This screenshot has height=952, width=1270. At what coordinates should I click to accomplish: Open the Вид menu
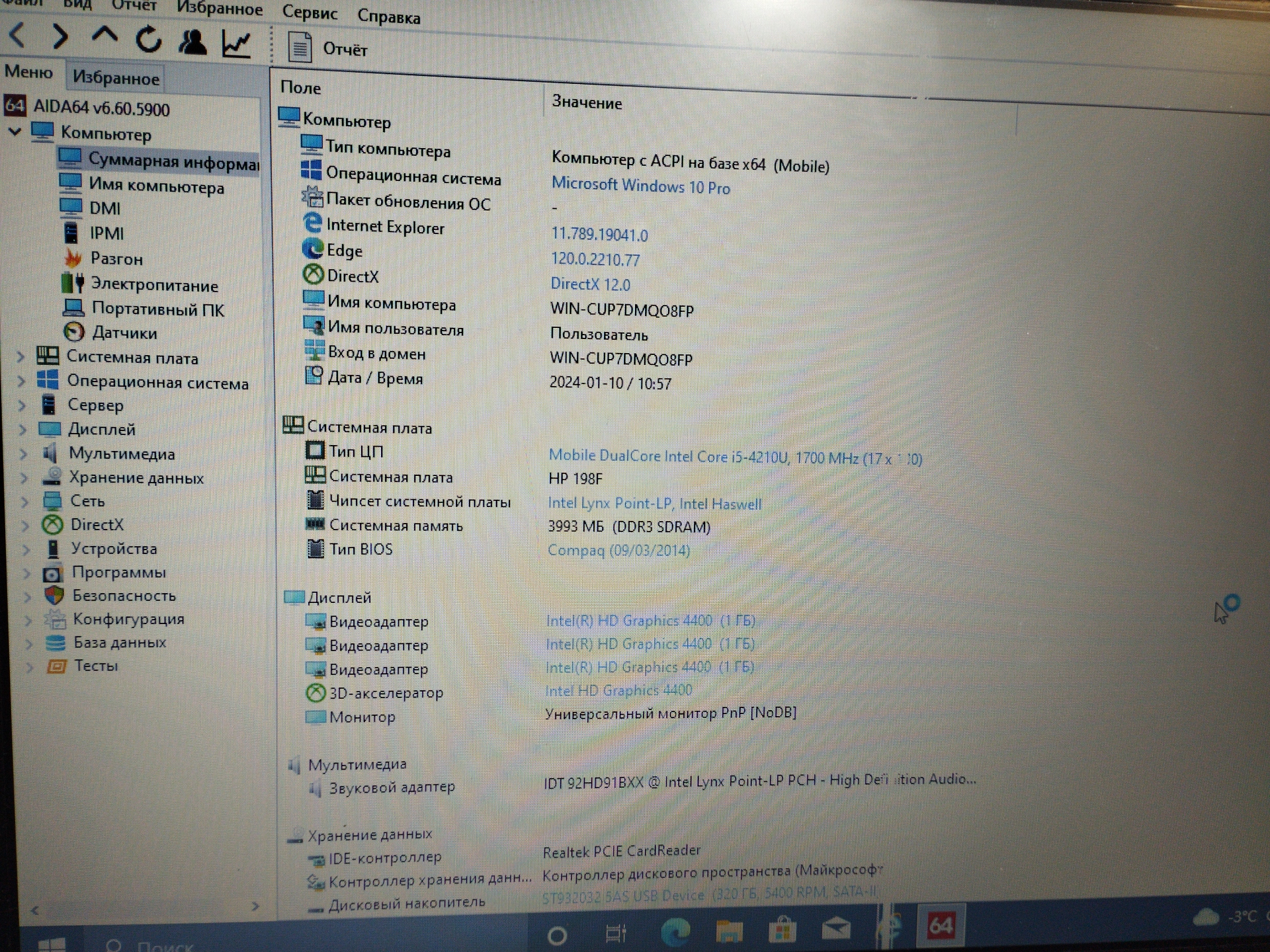click(x=77, y=4)
